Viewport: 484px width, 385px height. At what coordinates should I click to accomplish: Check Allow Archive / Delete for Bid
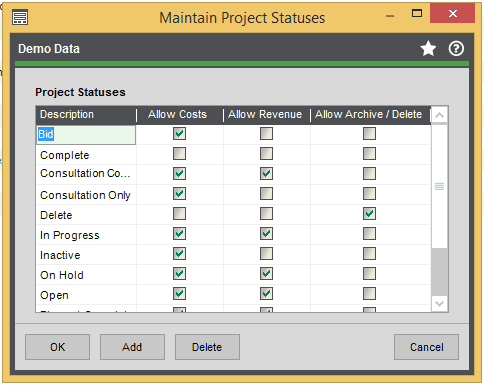coord(369,134)
